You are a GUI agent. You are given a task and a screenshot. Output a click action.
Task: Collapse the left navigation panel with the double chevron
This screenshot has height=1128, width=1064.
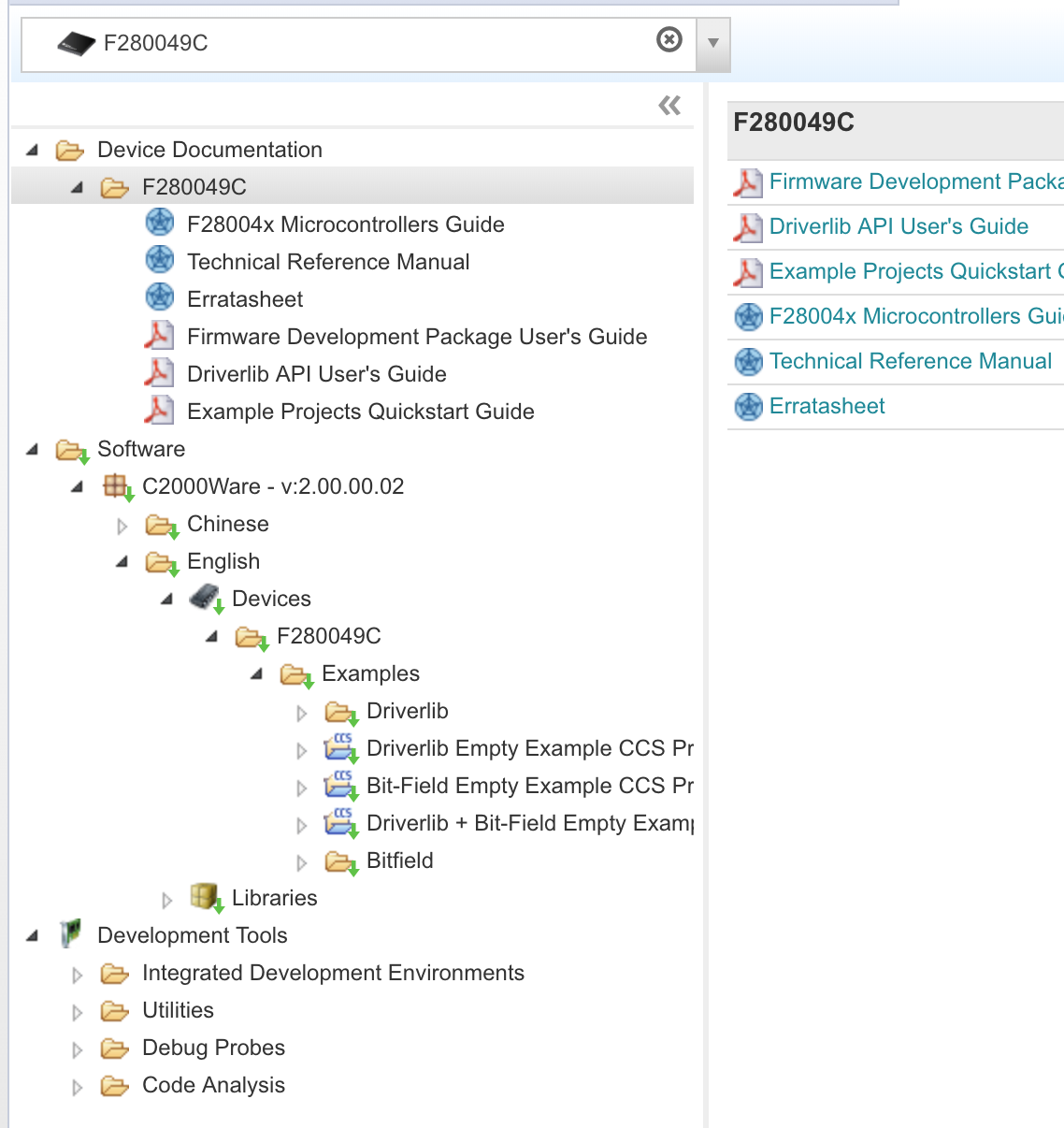669,106
